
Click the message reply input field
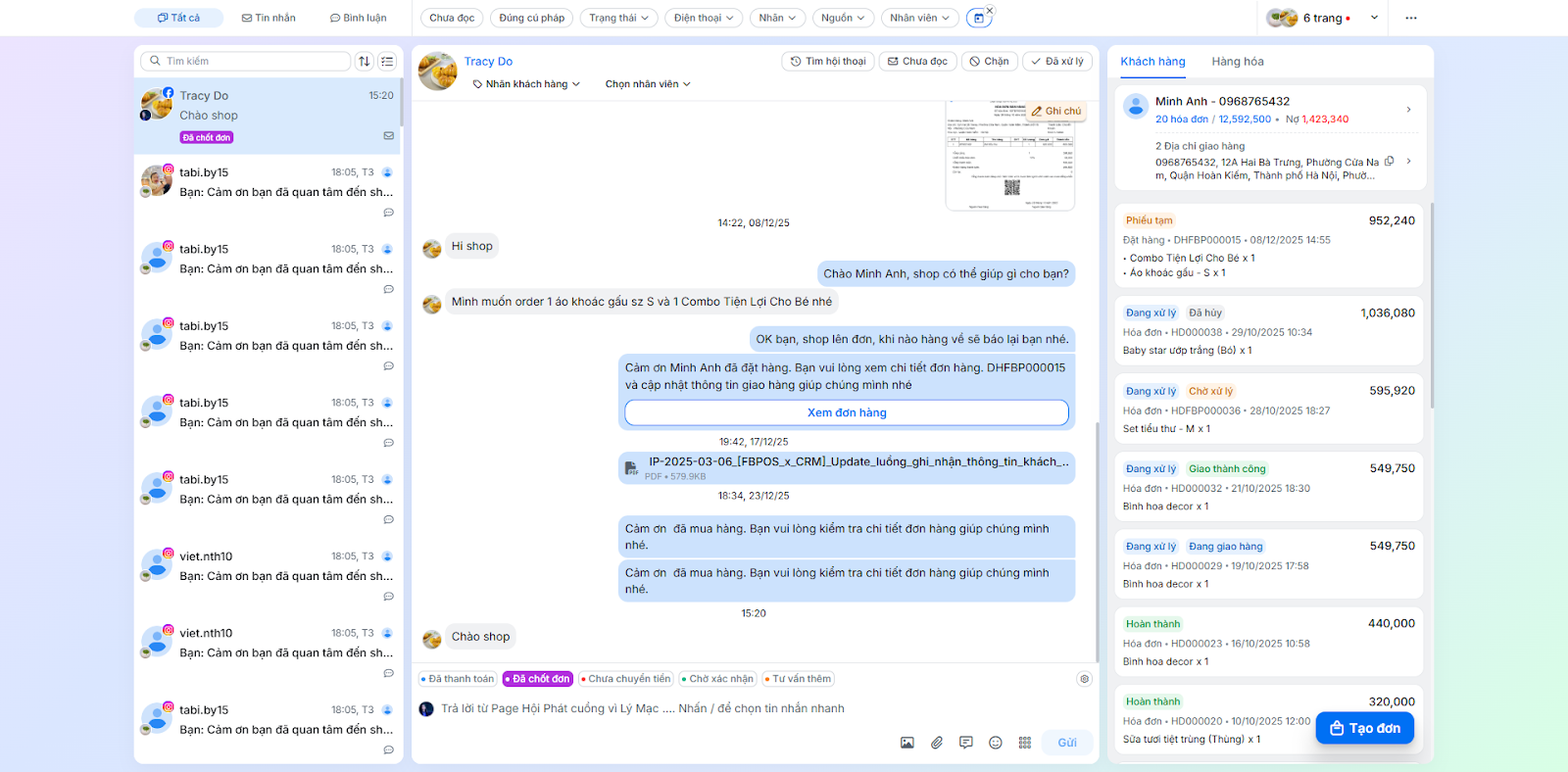point(755,708)
